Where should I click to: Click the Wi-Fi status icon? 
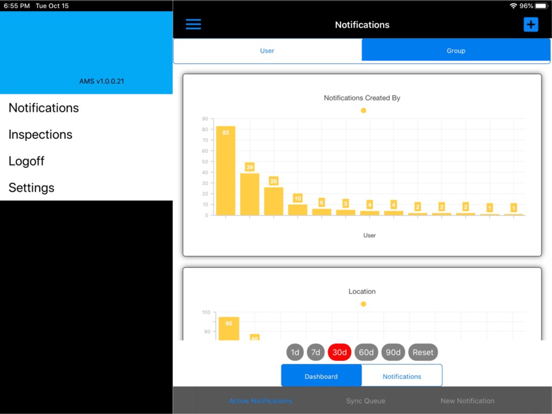coord(513,6)
